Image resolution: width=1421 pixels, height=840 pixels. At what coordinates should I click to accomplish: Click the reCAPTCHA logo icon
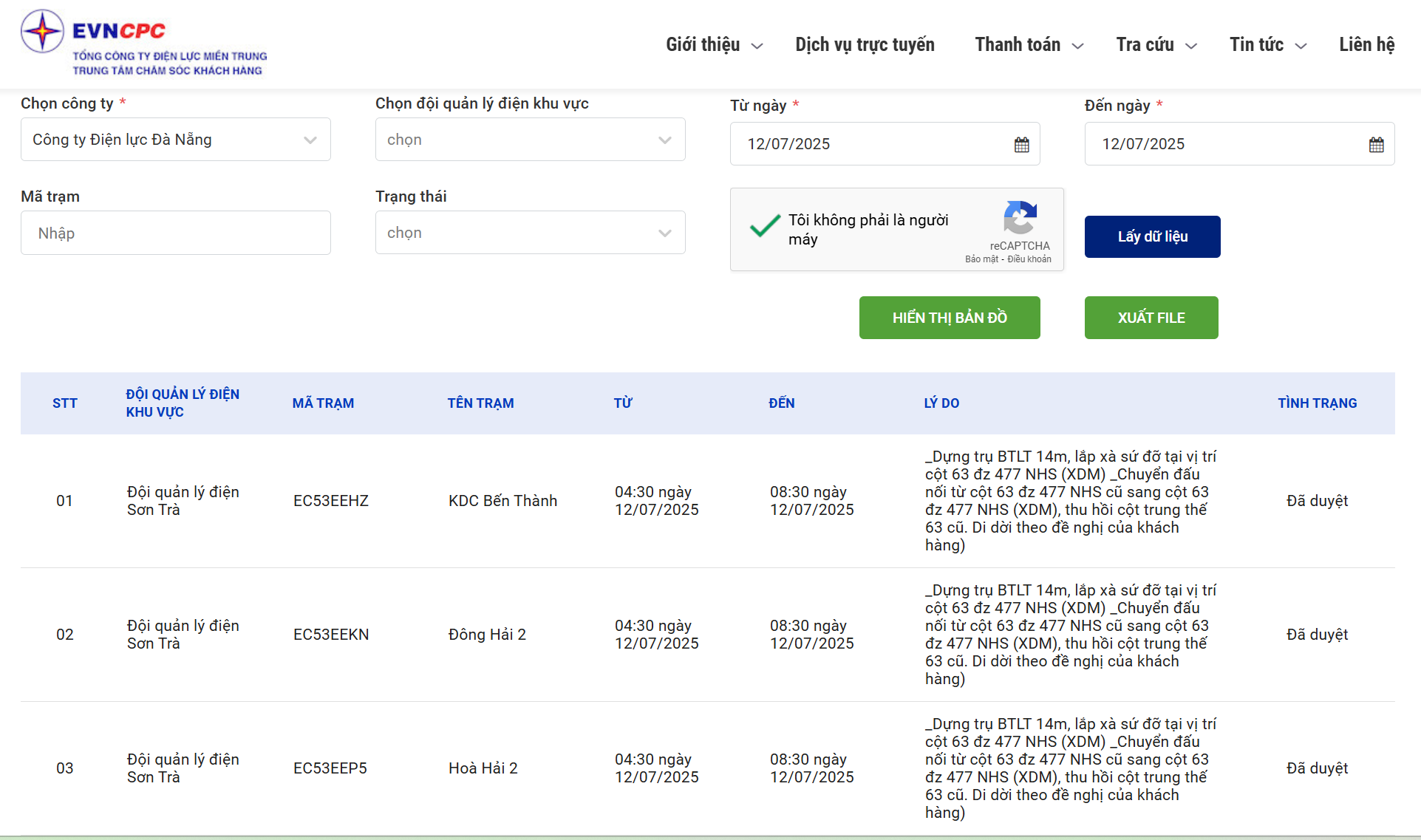1020,217
